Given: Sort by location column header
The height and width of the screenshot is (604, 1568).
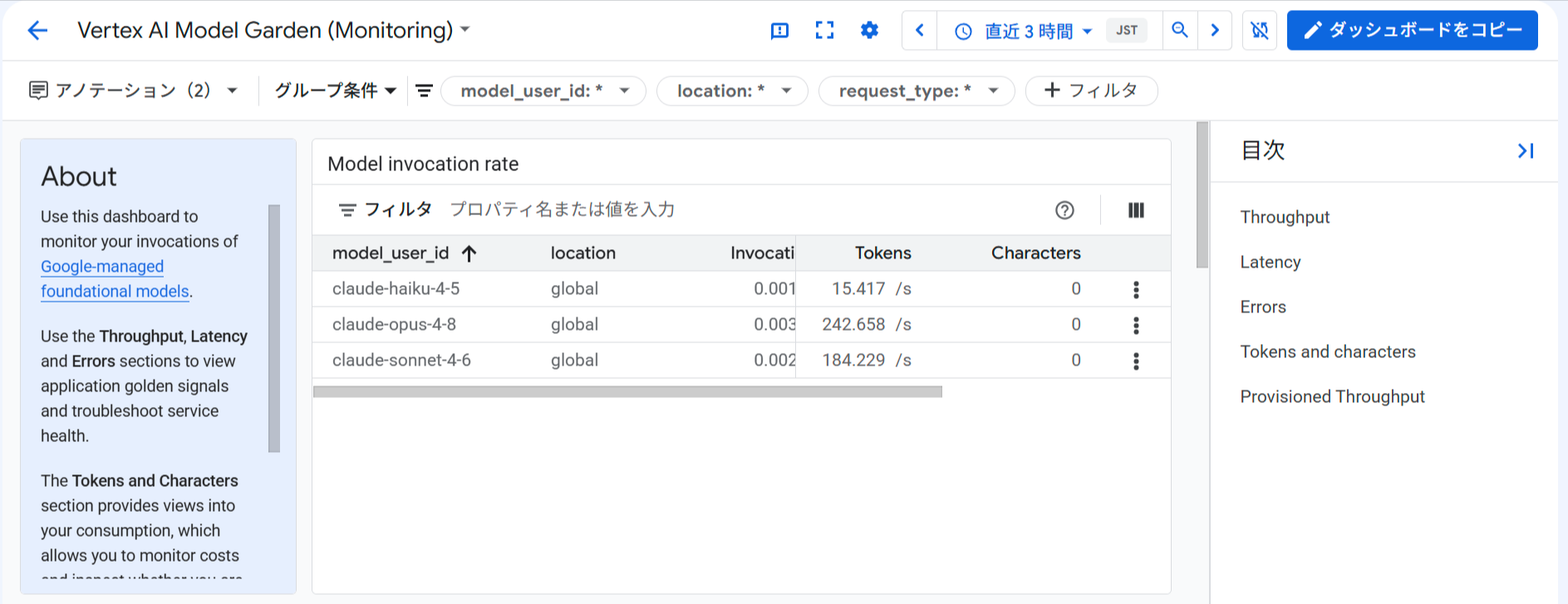Looking at the screenshot, I should 583,253.
